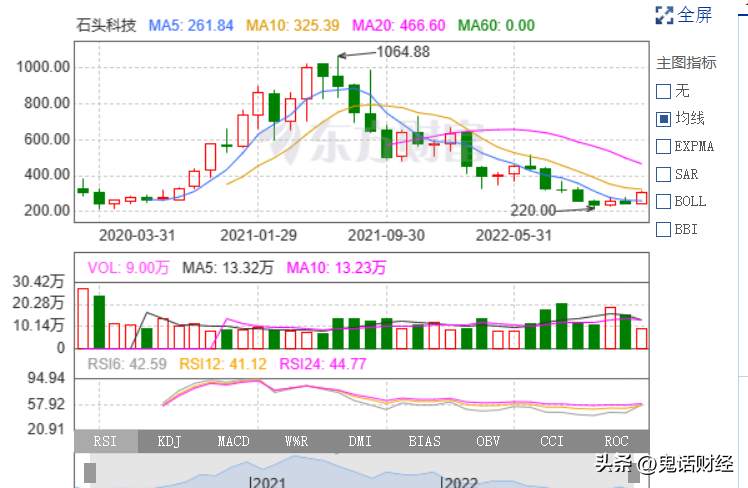Enable the BBI indicator checkbox
748x488 pixels.
(664, 229)
